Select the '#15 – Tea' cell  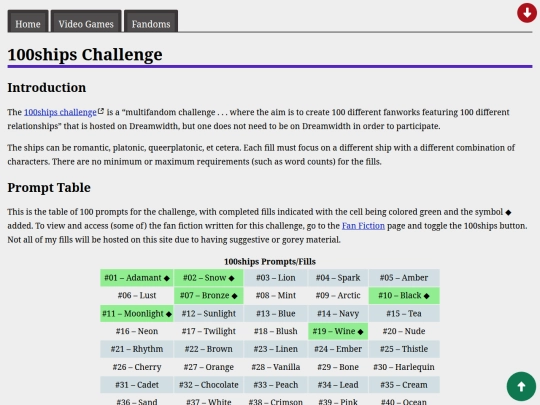404,313
